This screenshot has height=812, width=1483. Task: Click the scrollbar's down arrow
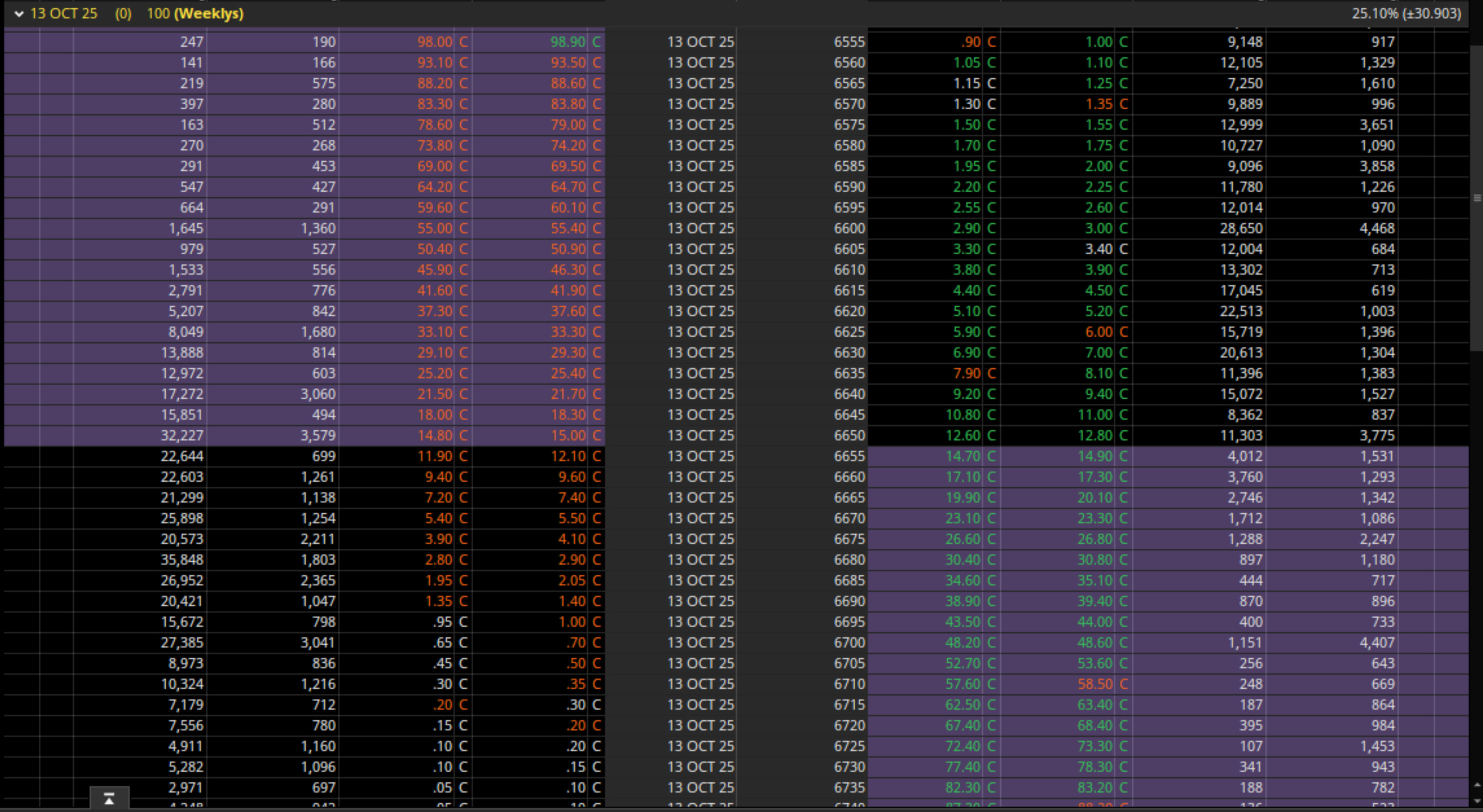1476,801
